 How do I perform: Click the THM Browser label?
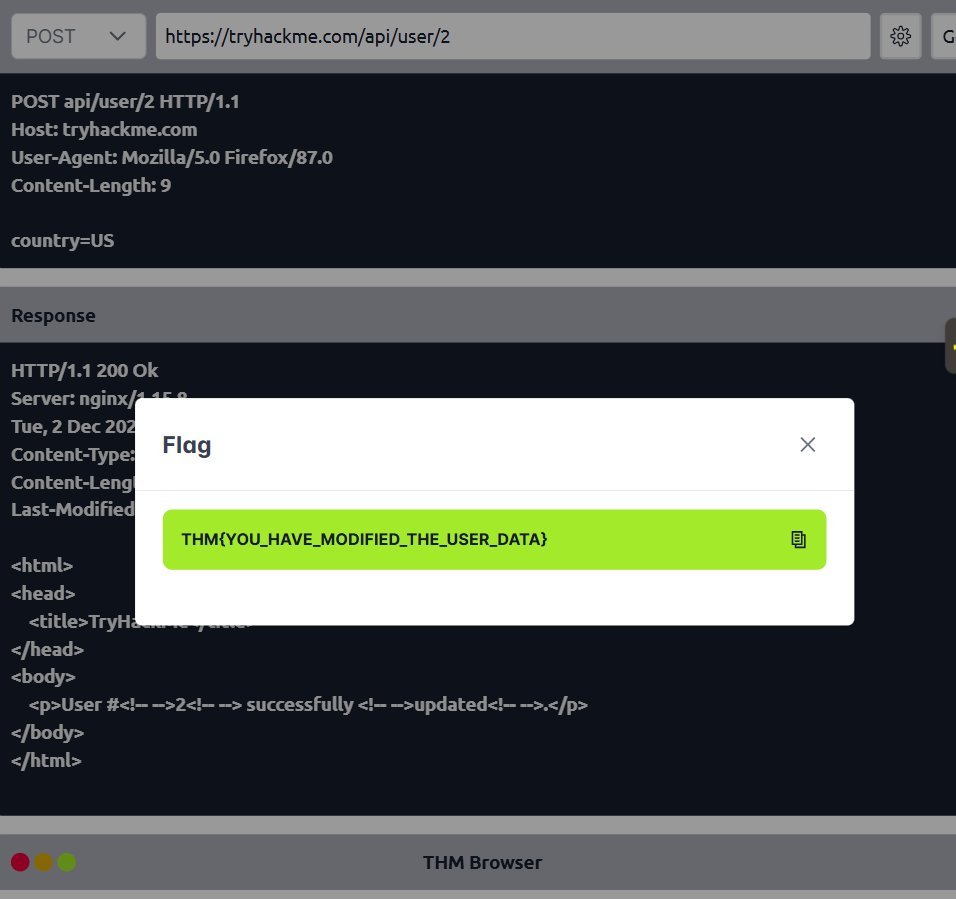coord(483,861)
